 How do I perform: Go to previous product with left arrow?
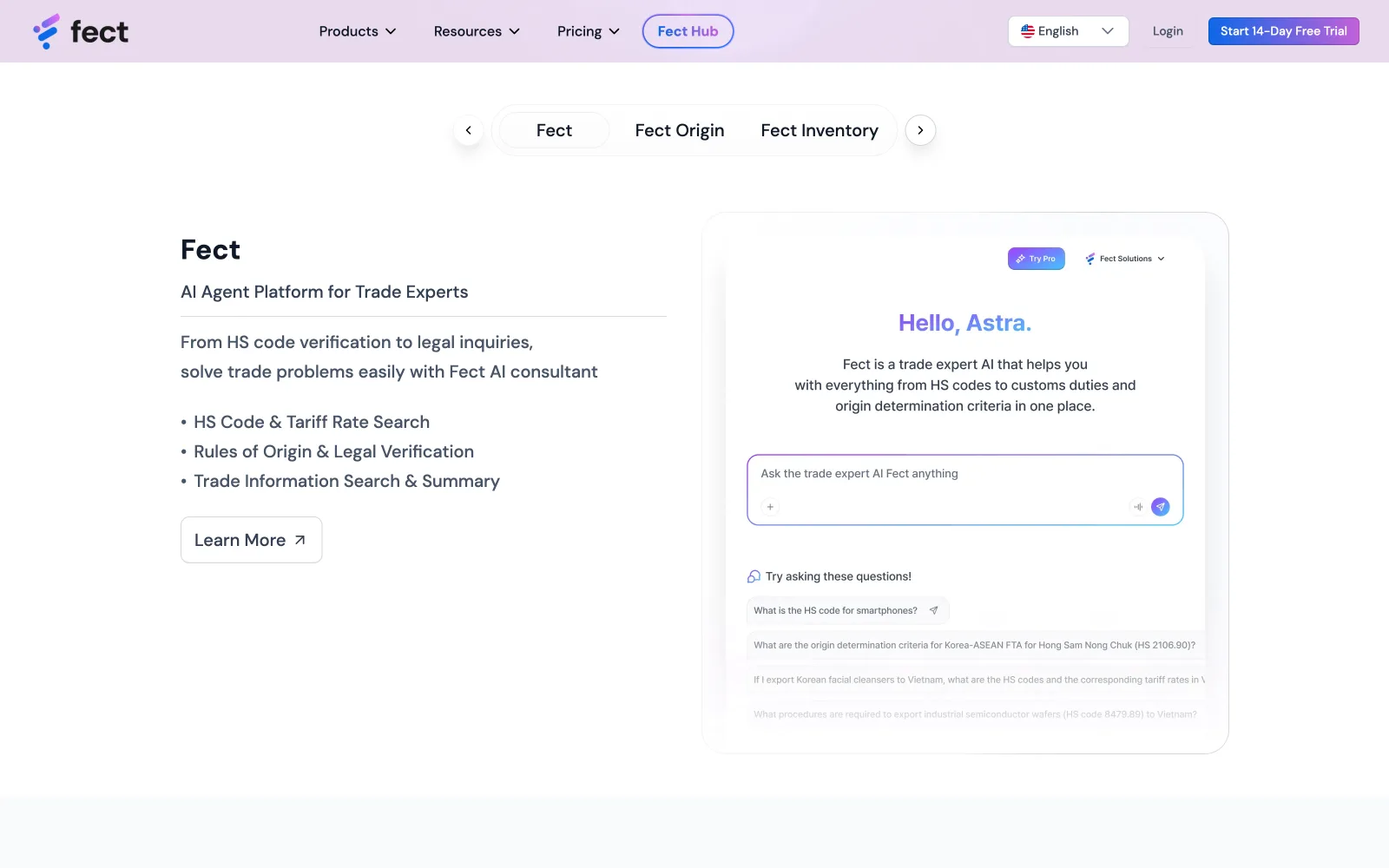click(x=469, y=130)
